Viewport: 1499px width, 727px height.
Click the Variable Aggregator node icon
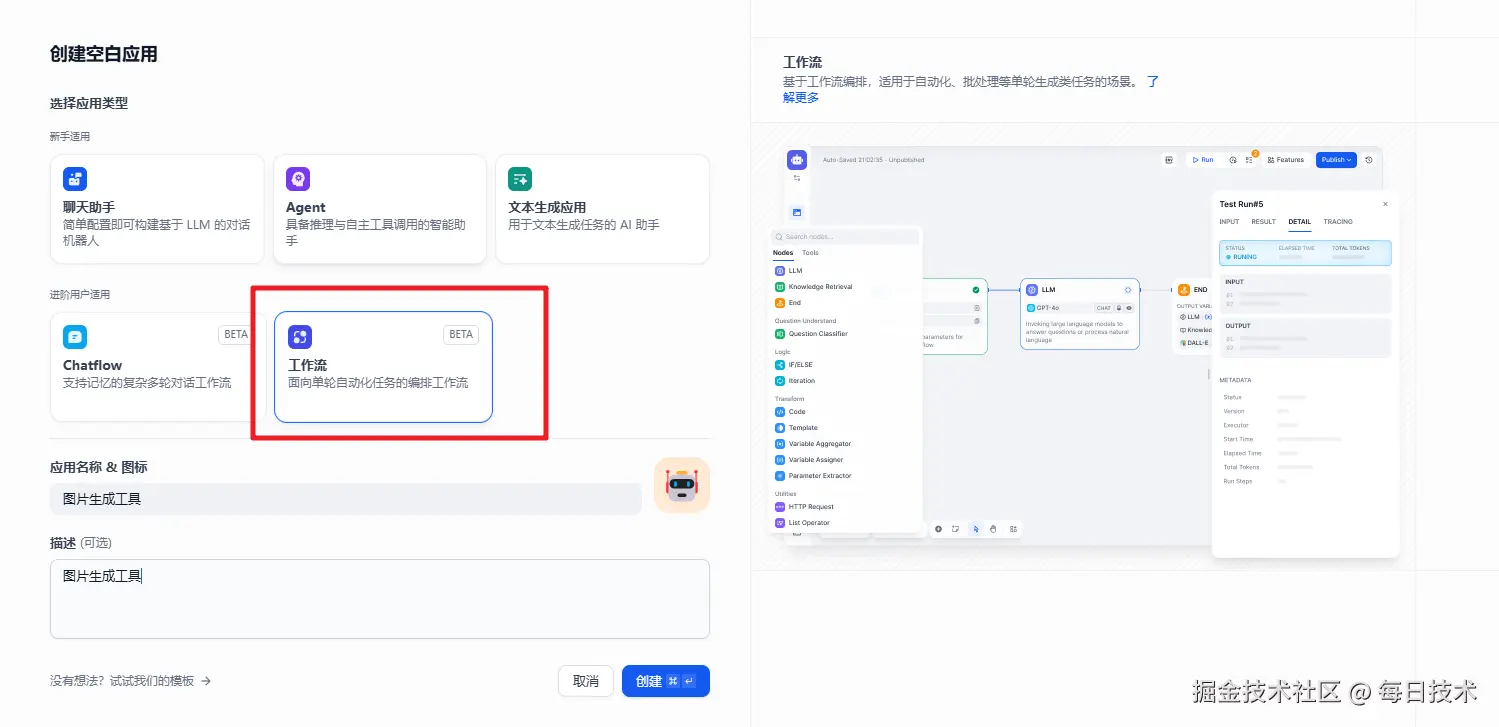point(780,444)
